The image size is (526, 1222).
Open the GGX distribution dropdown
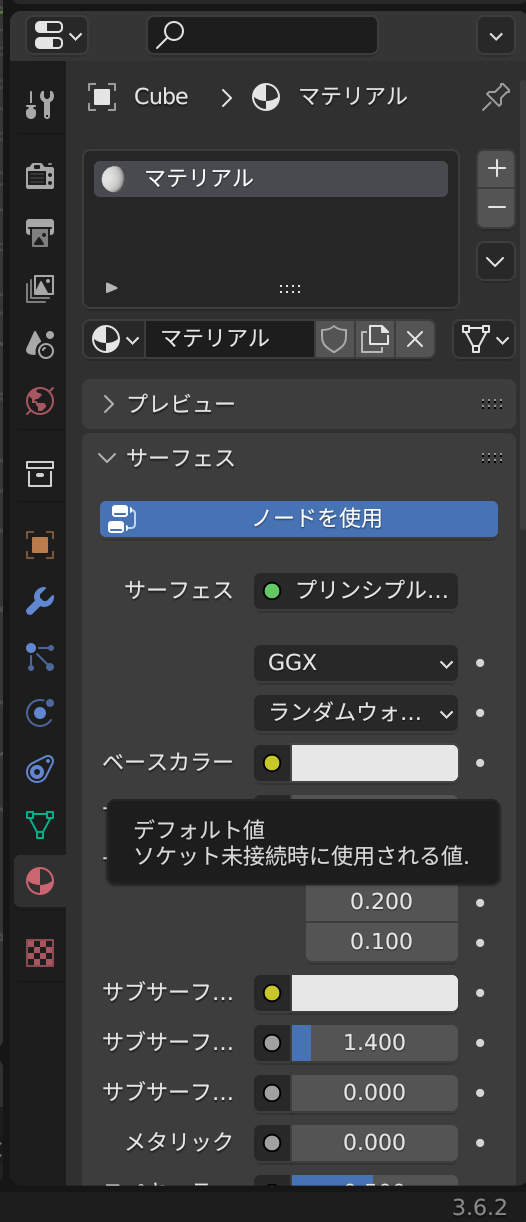pos(356,663)
